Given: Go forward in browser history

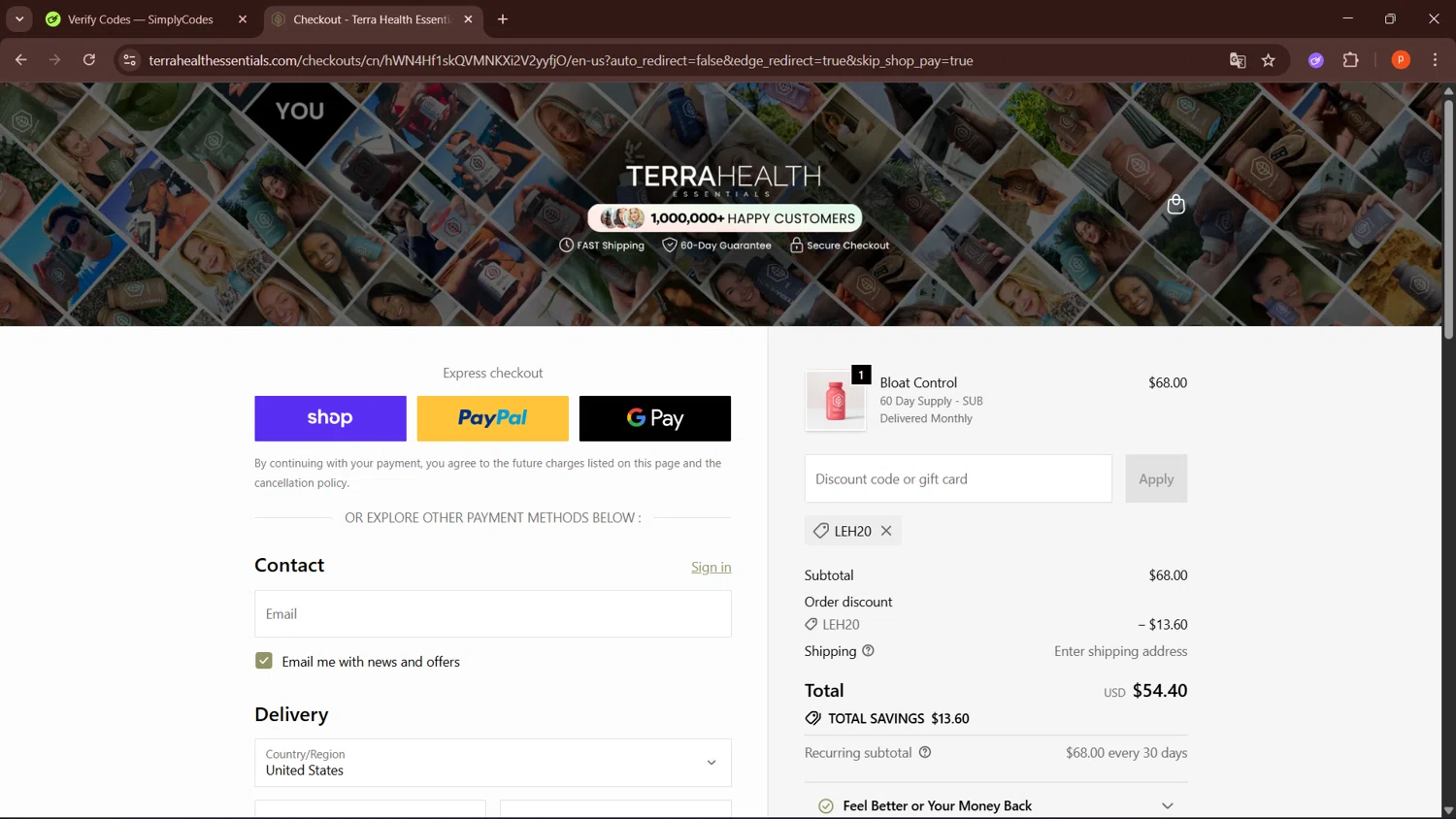Looking at the screenshot, I should (x=55, y=60).
